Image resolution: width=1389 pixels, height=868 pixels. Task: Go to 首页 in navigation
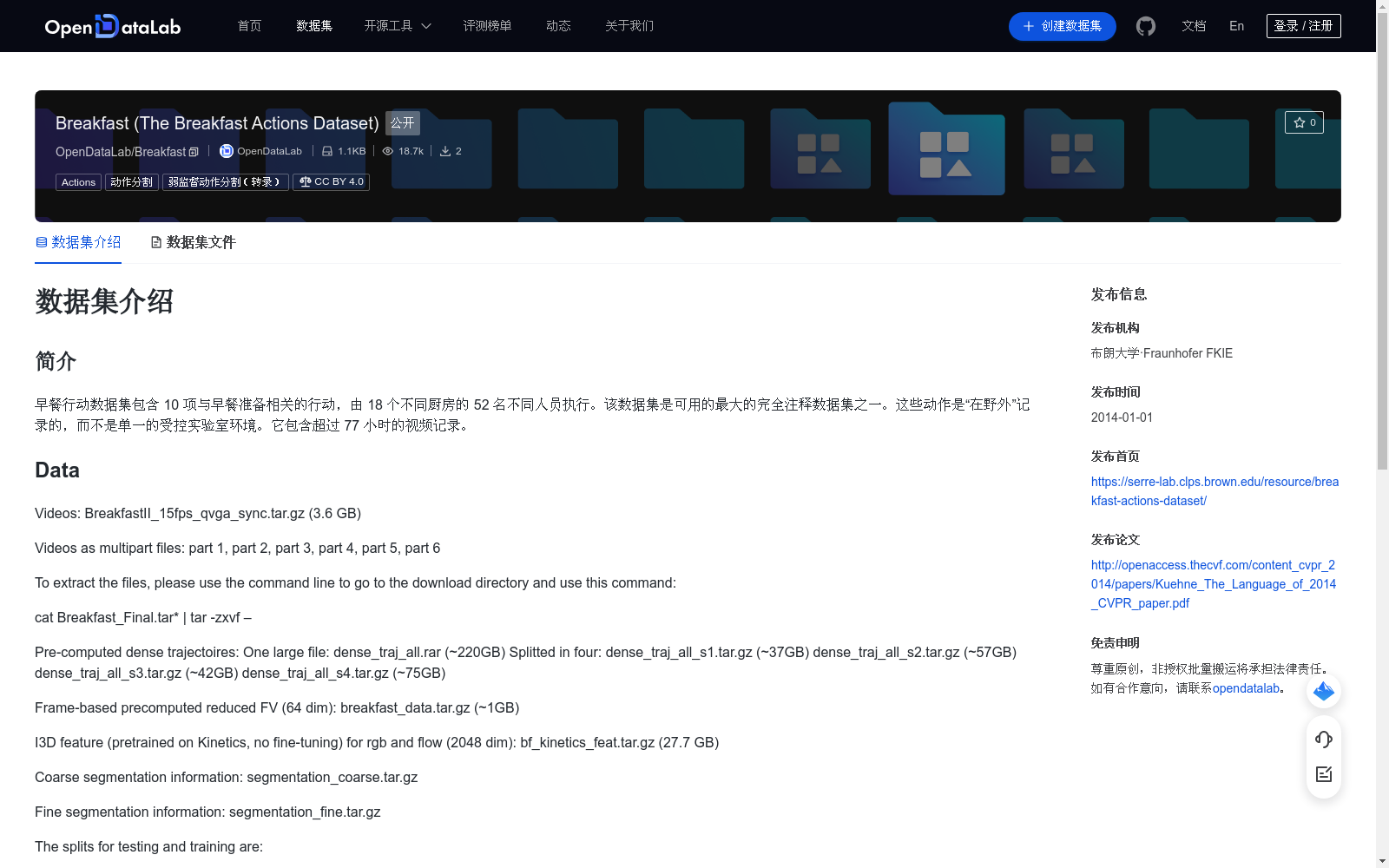tap(250, 26)
